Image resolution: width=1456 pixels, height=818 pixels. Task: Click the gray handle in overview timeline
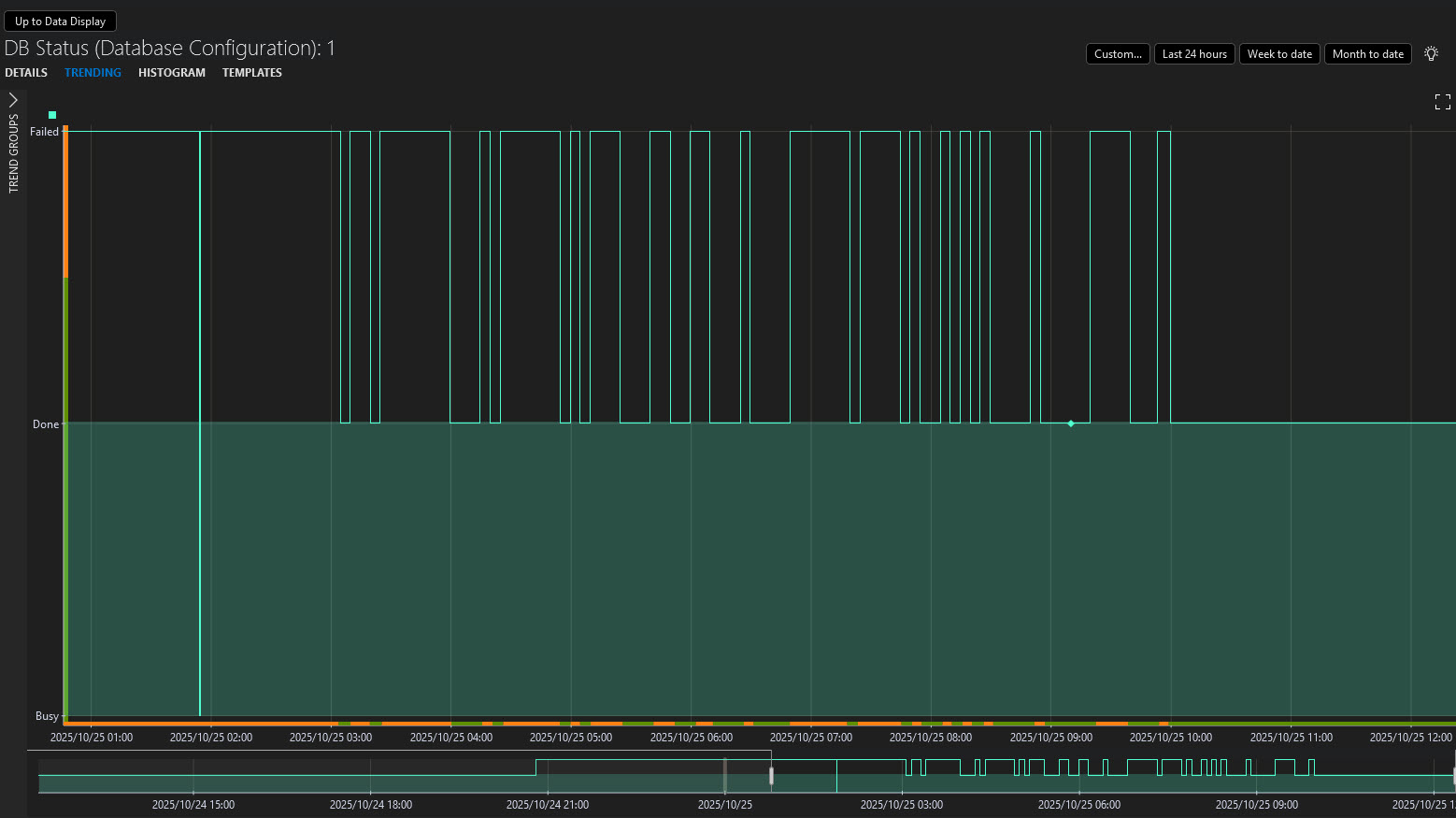point(725,776)
